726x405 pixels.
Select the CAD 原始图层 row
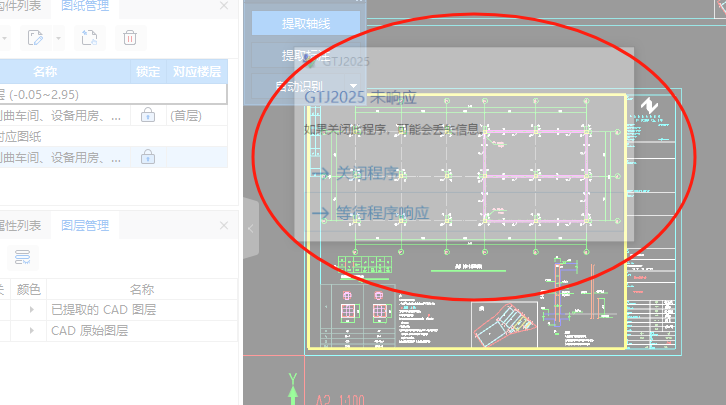click(x=119, y=331)
